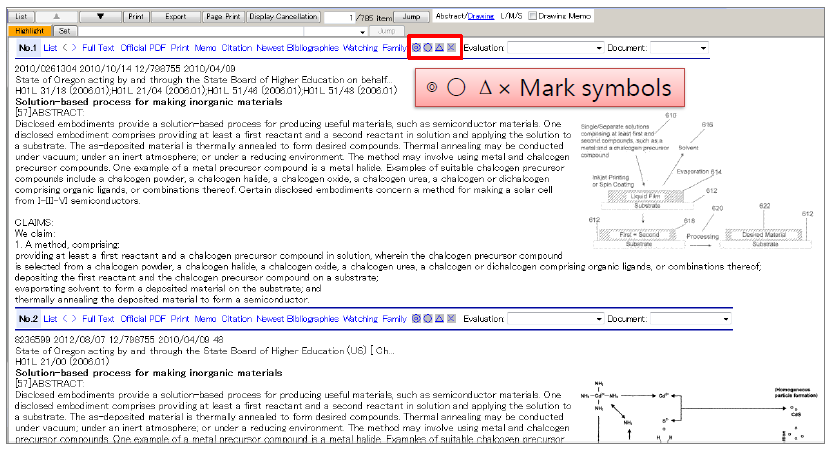The height and width of the screenshot is (453, 838).
Task: Mark document No.1 with the double circle symbol
Action: 416,48
